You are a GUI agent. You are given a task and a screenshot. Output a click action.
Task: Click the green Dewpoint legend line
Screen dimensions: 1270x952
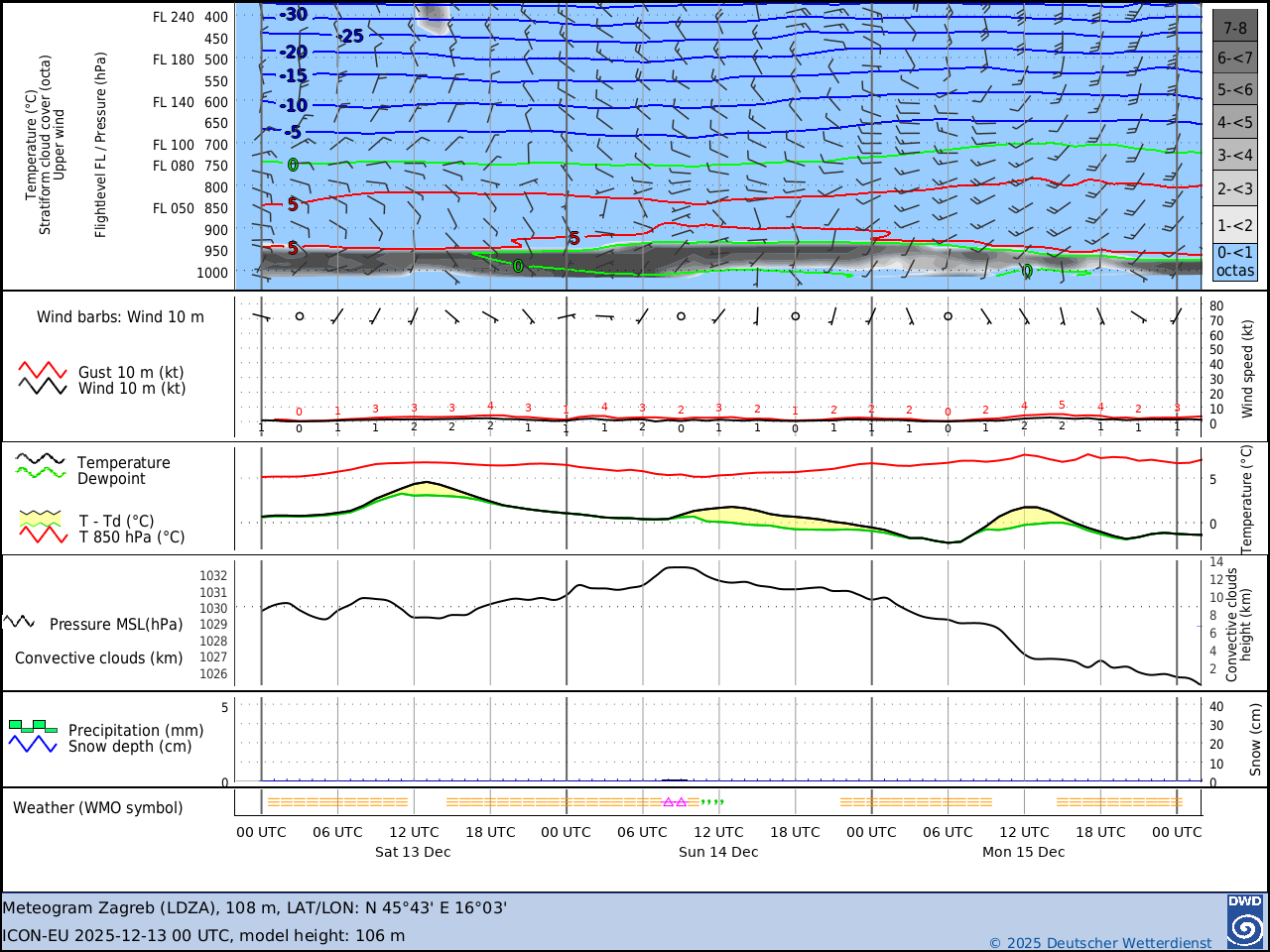[41, 473]
